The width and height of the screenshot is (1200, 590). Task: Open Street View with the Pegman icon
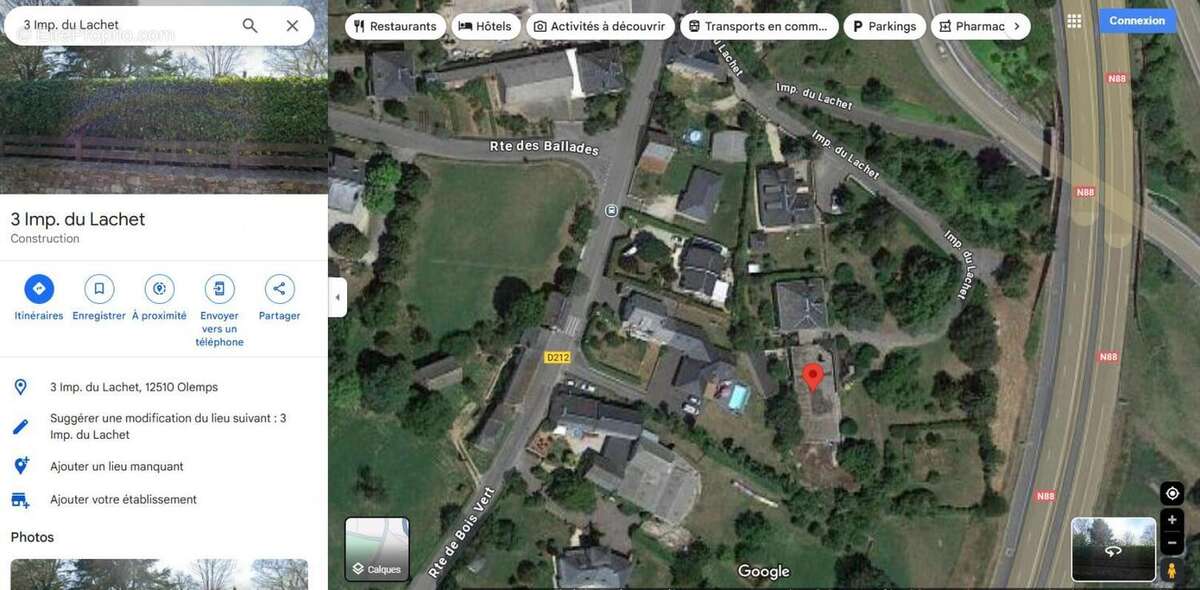1172,570
